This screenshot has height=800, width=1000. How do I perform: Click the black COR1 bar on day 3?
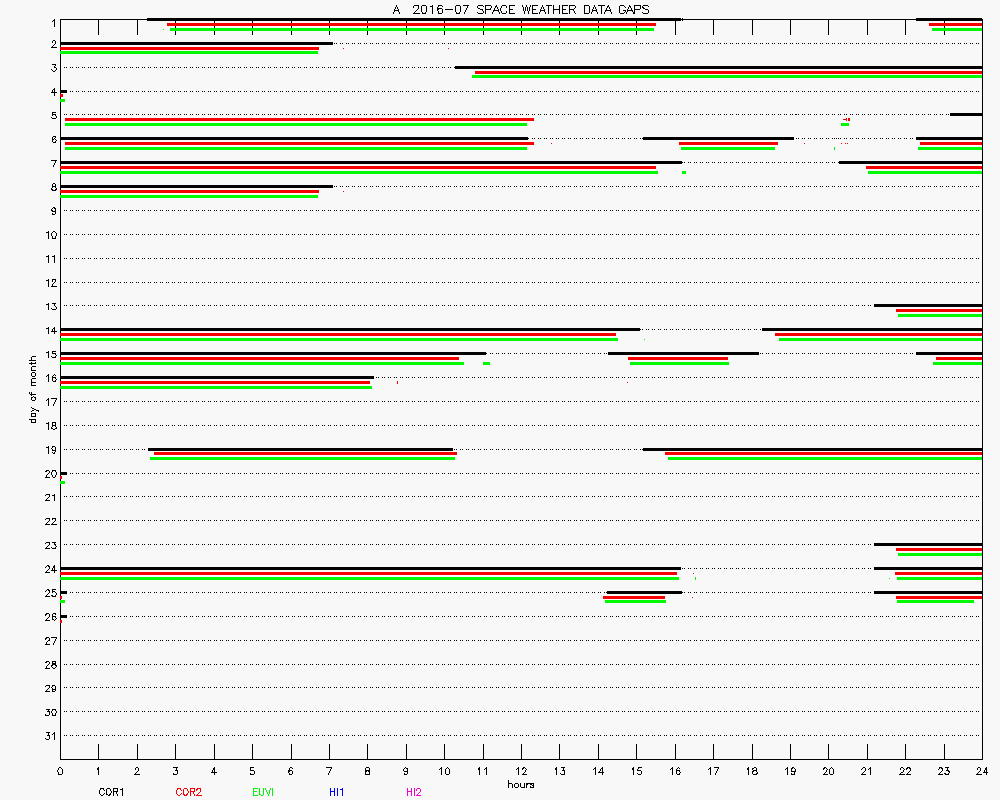pos(718,67)
